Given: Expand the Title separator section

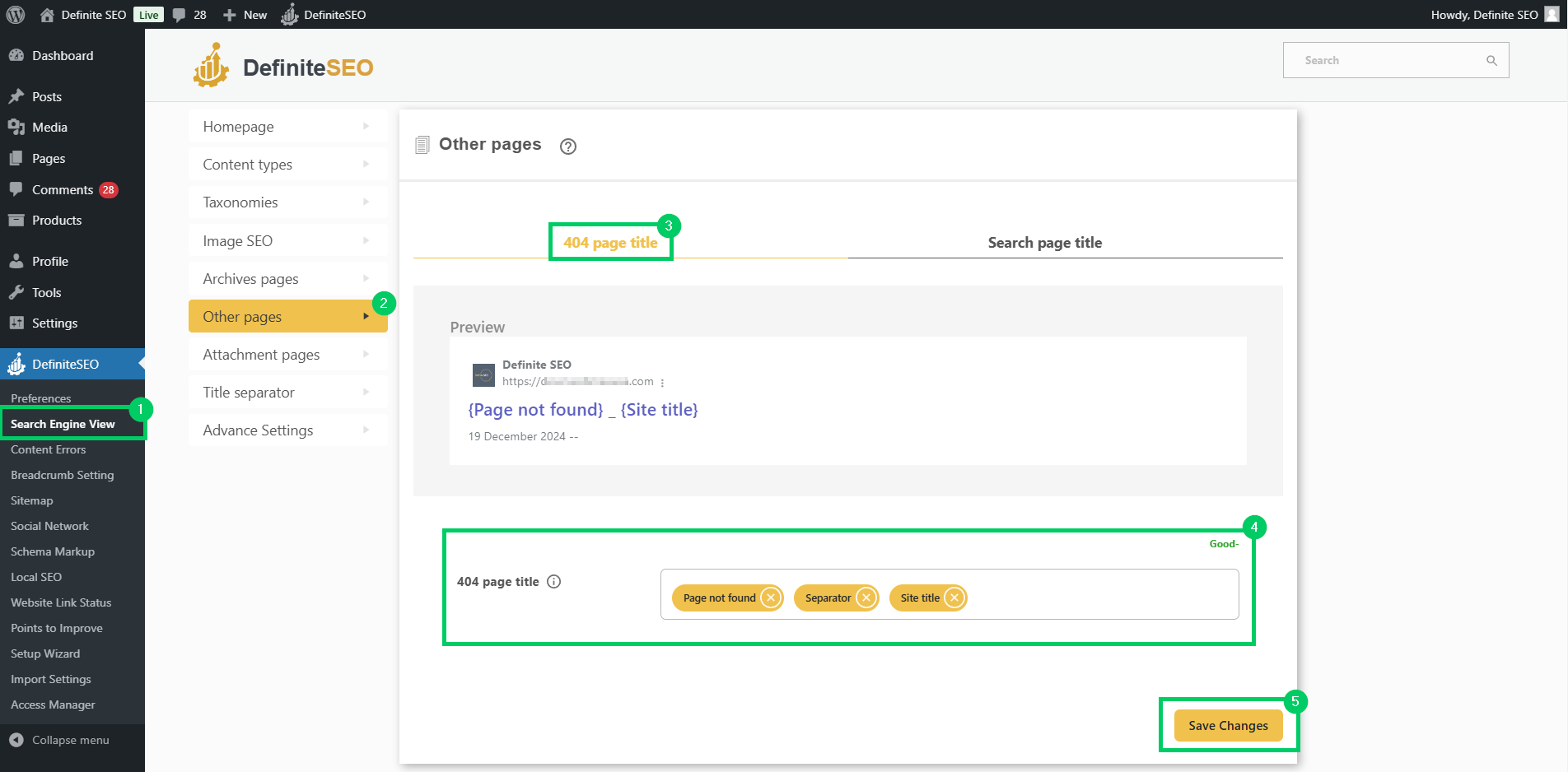Looking at the screenshot, I should tap(287, 392).
